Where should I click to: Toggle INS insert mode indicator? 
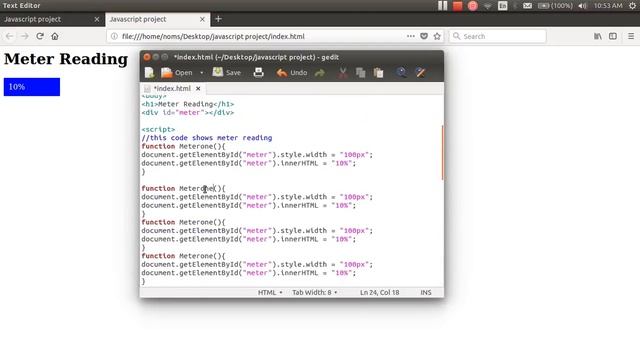pyautogui.click(x=426, y=292)
